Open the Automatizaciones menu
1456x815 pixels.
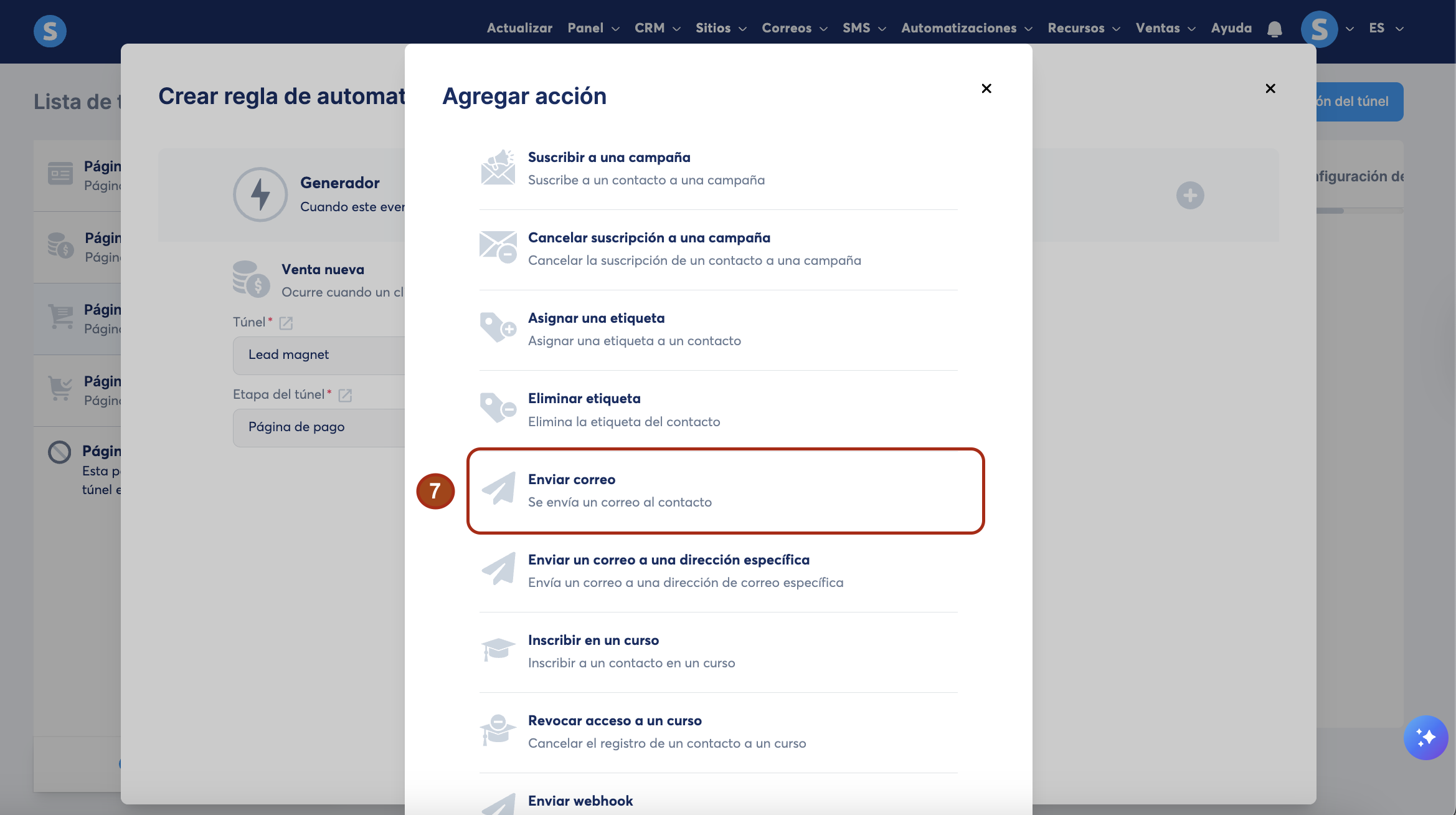pyautogui.click(x=966, y=29)
